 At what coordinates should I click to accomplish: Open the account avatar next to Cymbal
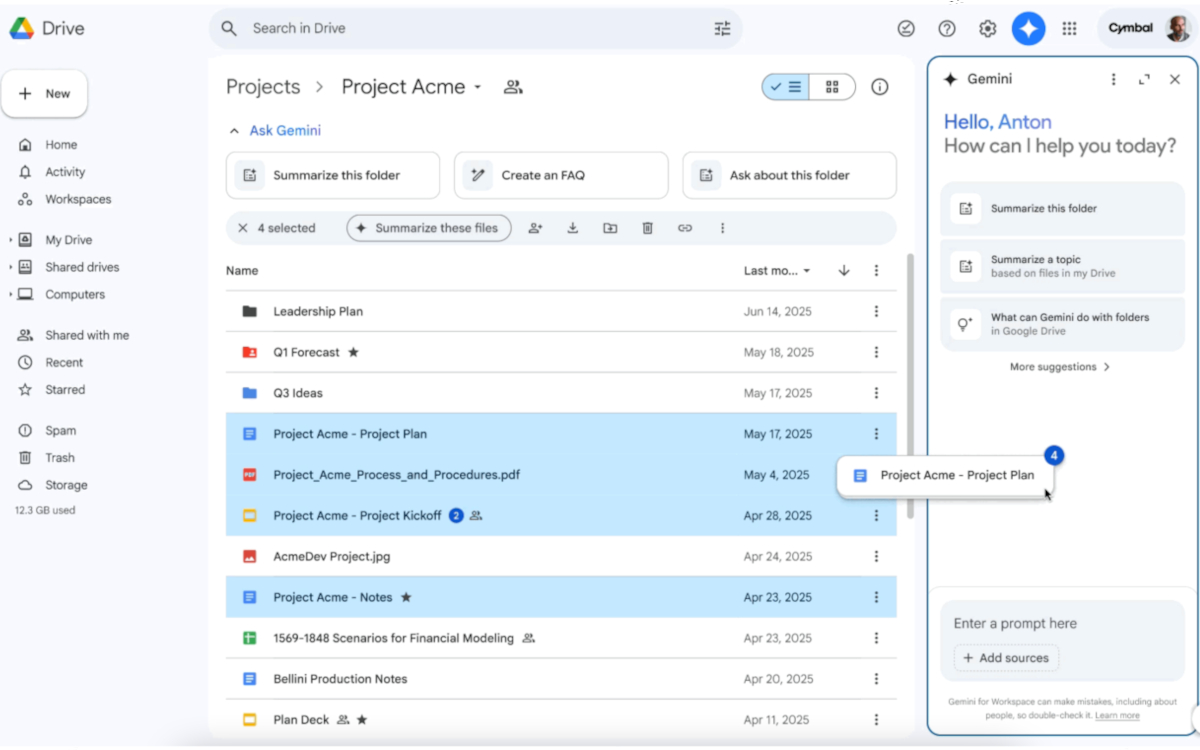pos(1178,28)
